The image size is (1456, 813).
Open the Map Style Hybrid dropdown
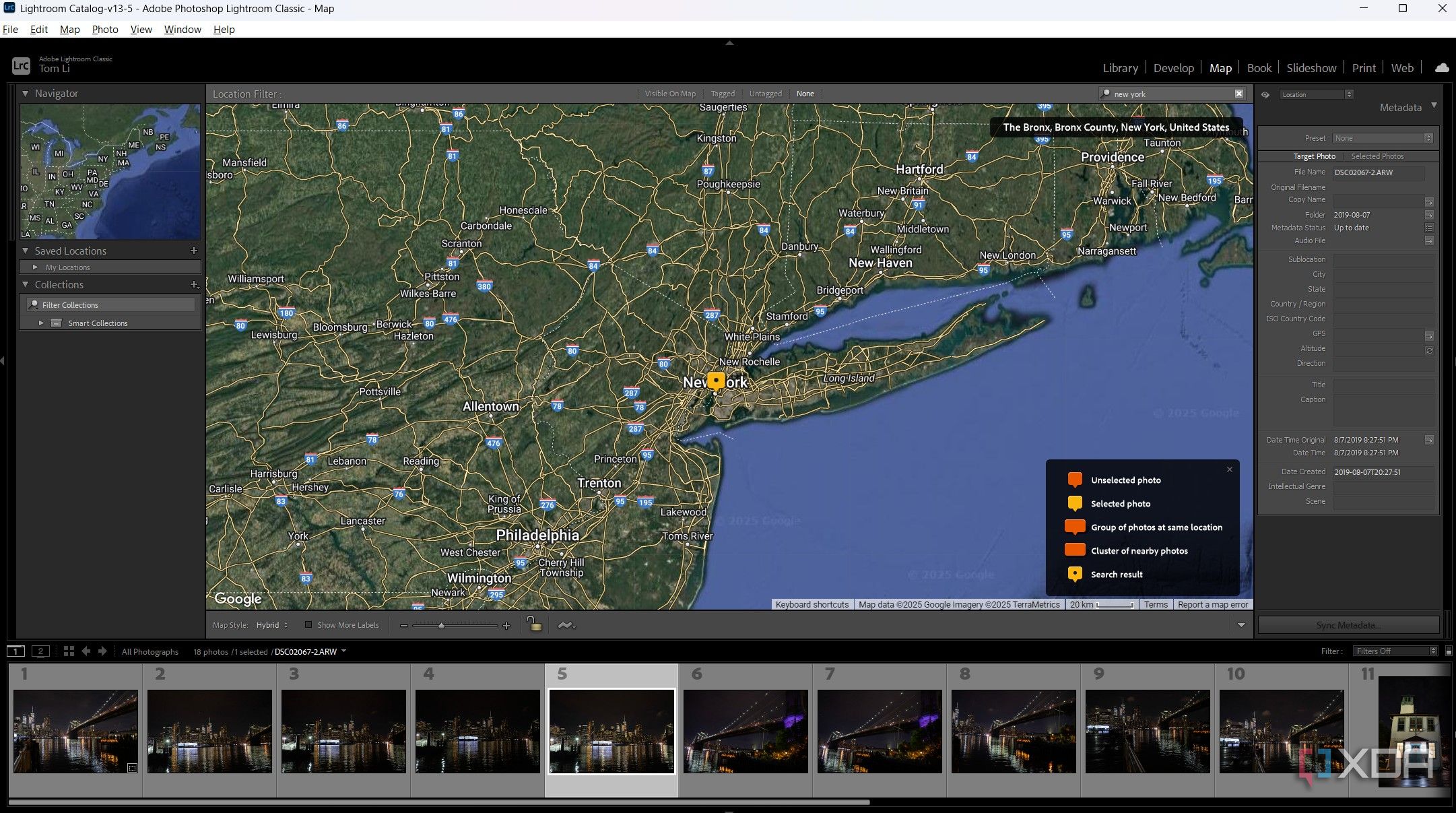tap(272, 625)
